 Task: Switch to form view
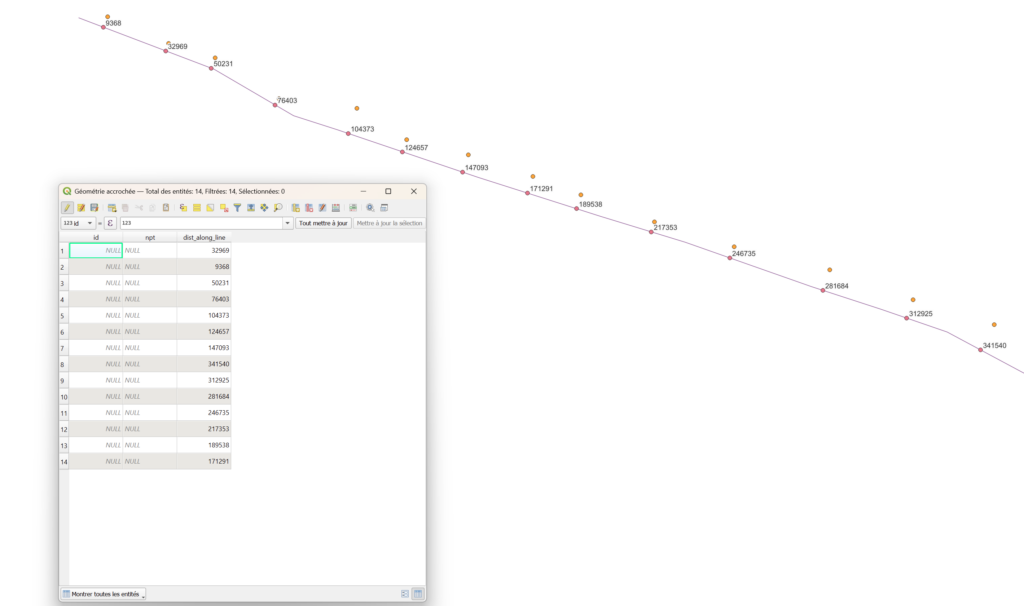coord(405,594)
